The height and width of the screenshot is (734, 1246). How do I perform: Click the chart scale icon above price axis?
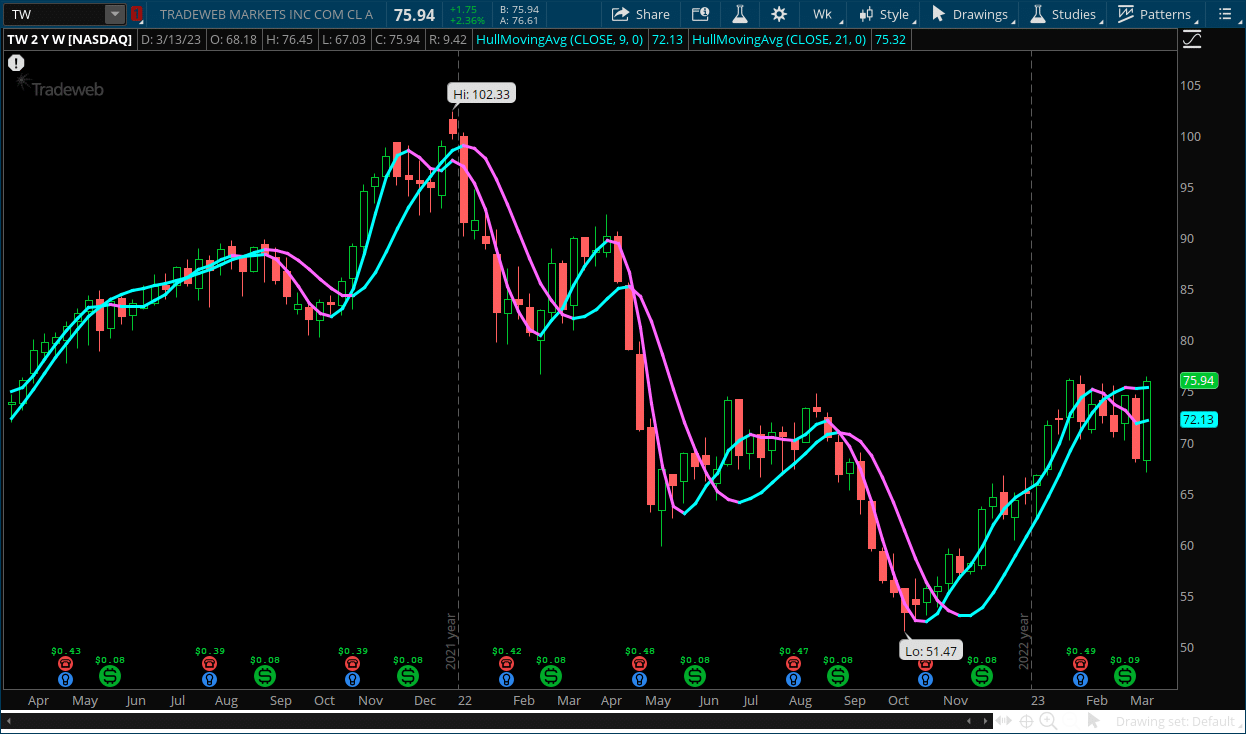1192,40
